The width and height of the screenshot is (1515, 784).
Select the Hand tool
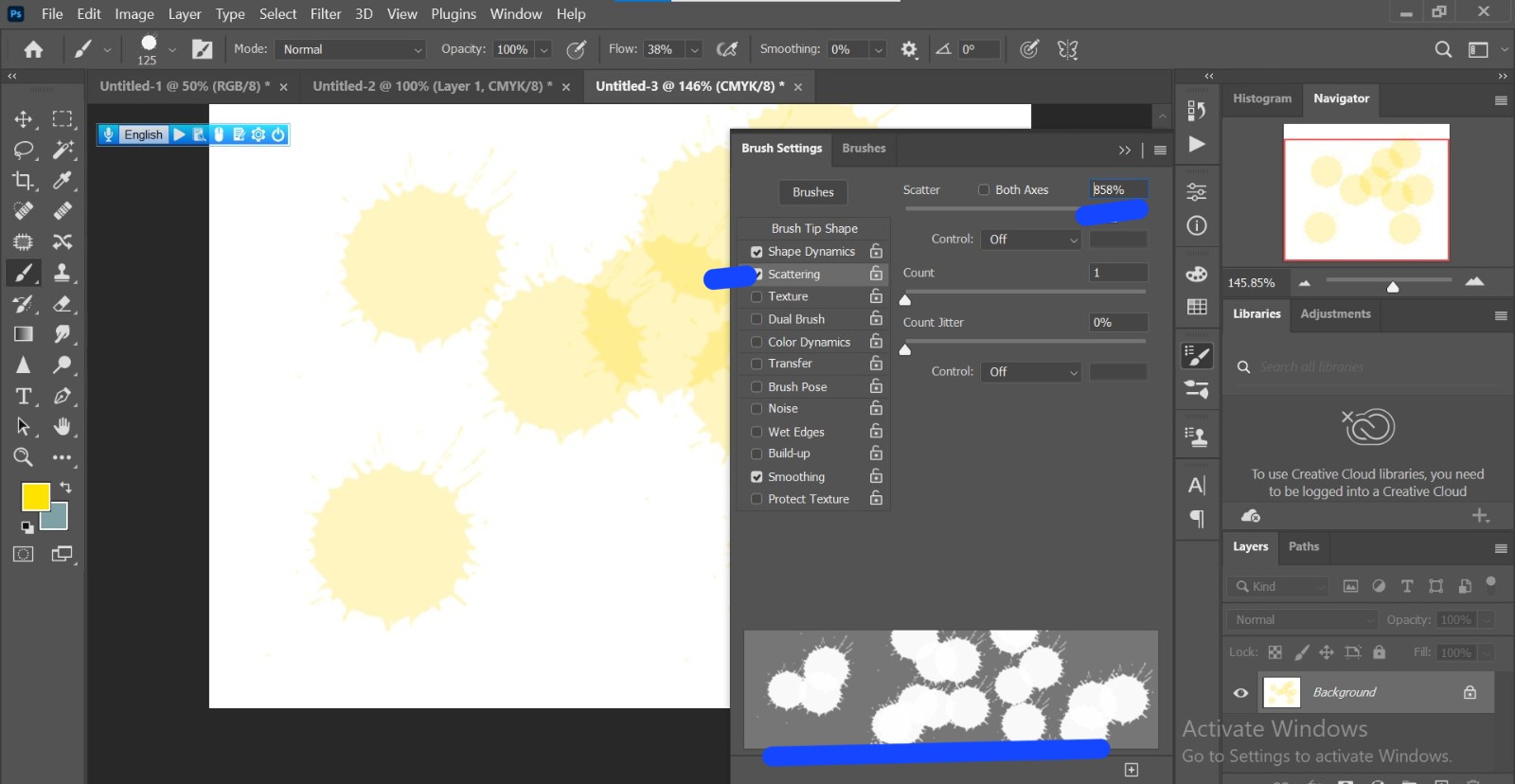62,426
